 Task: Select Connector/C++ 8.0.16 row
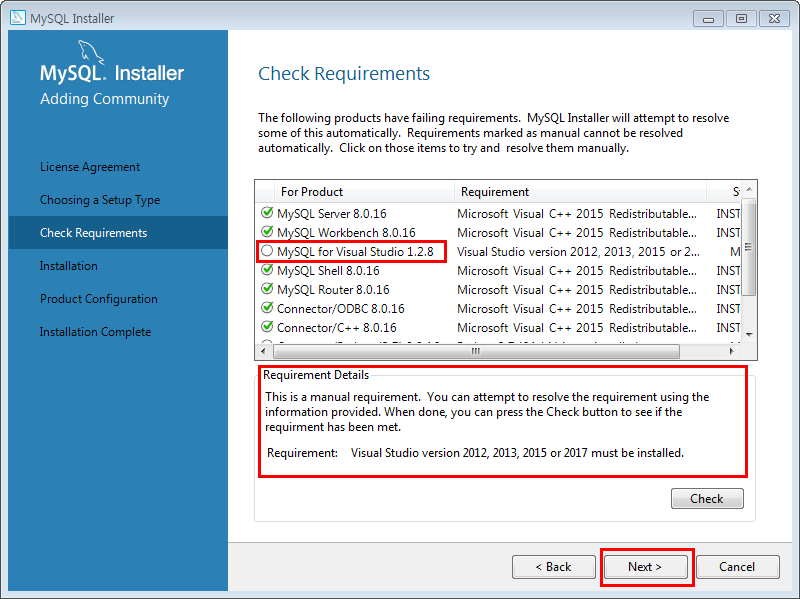(x=498, y=327)
